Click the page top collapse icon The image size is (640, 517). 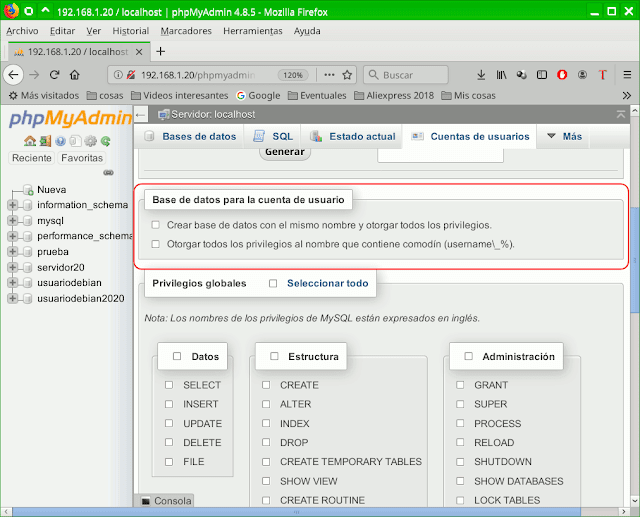621,115
